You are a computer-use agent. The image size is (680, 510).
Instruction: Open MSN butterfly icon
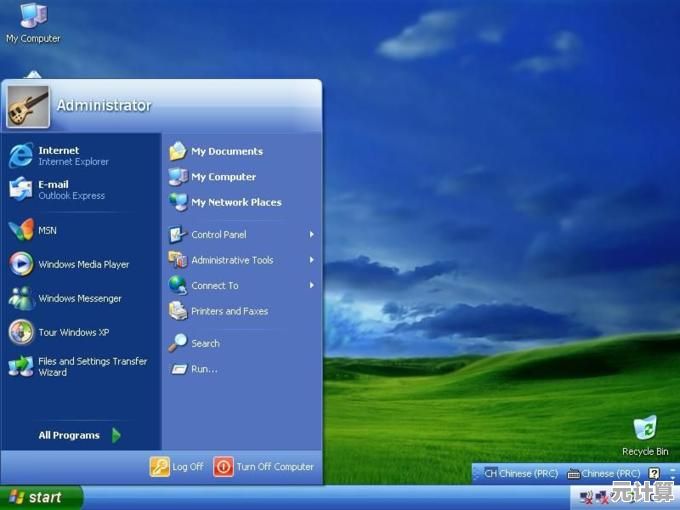click(21, 230)
